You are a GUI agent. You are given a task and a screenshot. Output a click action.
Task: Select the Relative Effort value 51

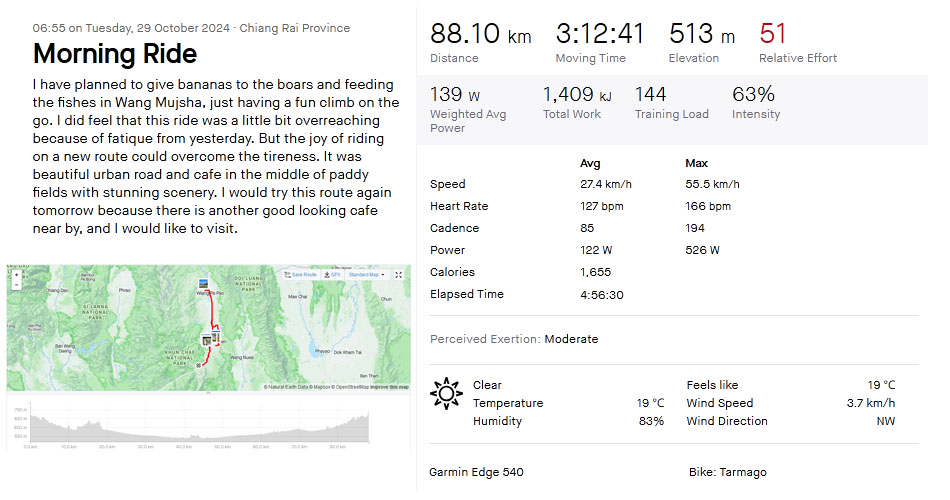point(772,33)
